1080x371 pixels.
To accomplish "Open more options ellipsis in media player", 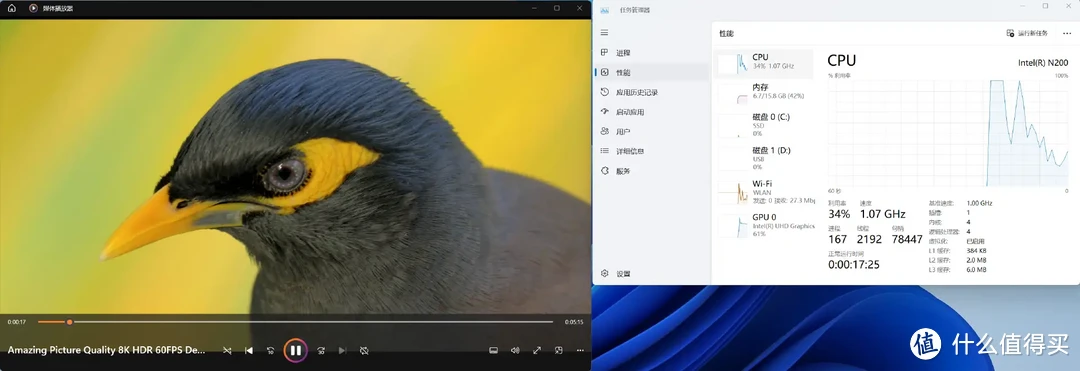I will (580, 350).
